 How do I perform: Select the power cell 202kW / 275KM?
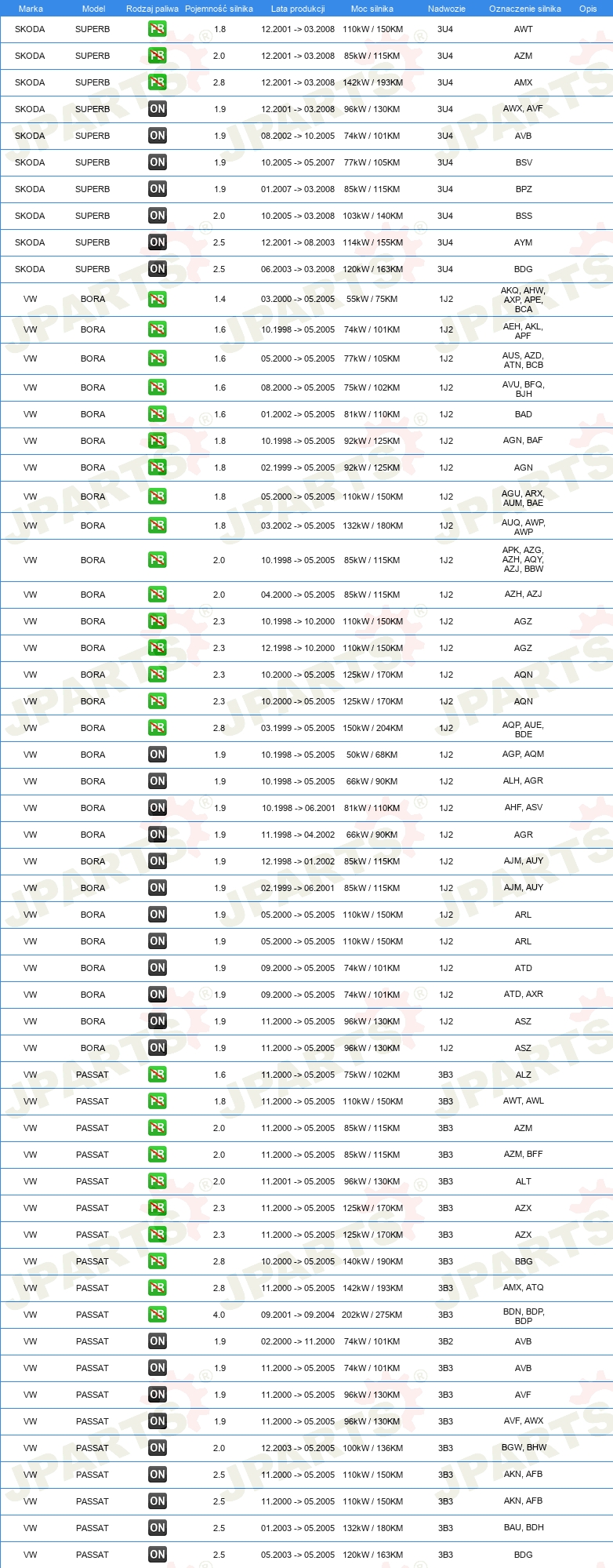point(372,1315)
